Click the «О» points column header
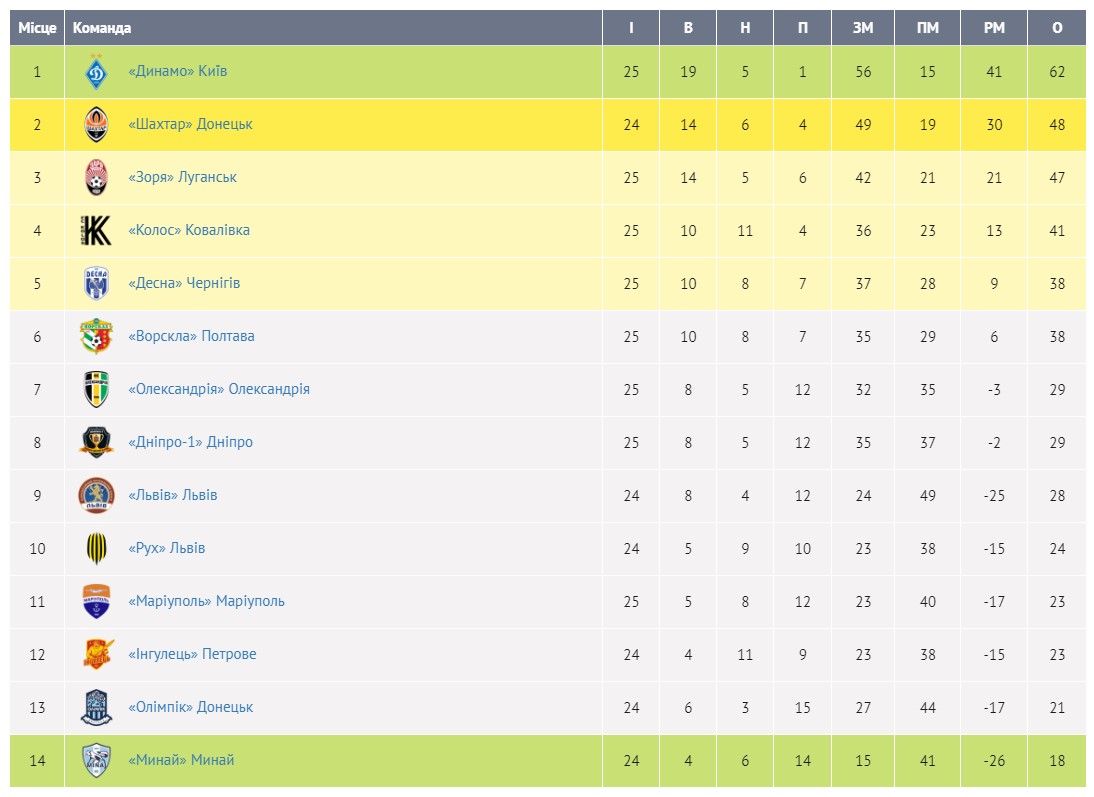The image size is (1094, 797). tap(1057, 28)
